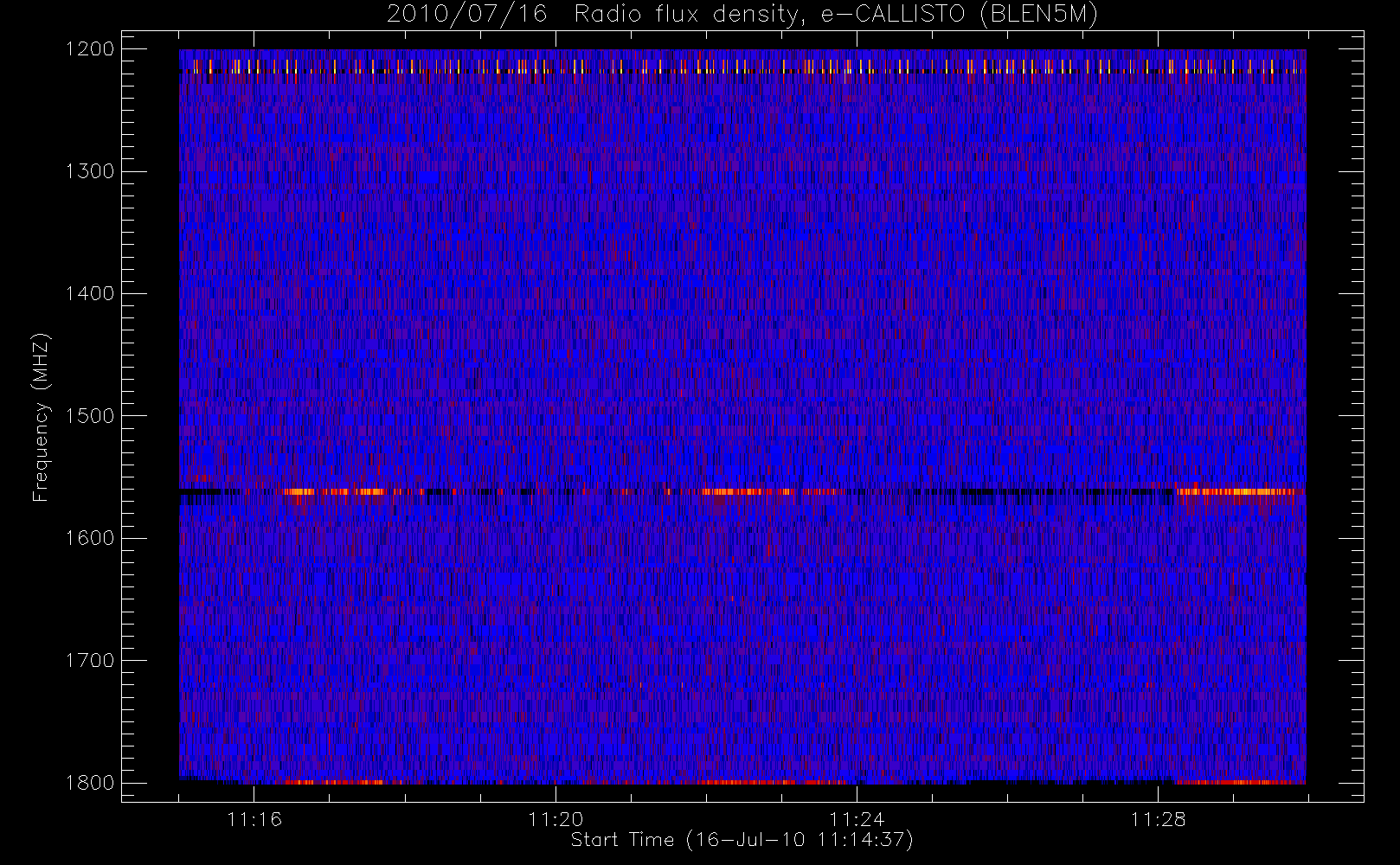
Task: Select the 1500 frequency tick label
Action: point(90,416)
